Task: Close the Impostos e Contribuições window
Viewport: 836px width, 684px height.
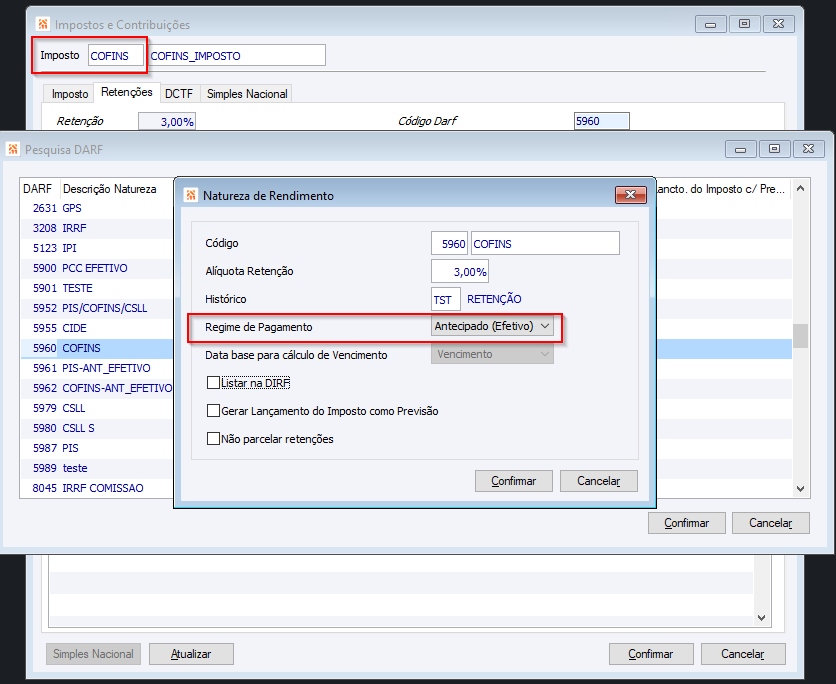Action: click(778, 24)
